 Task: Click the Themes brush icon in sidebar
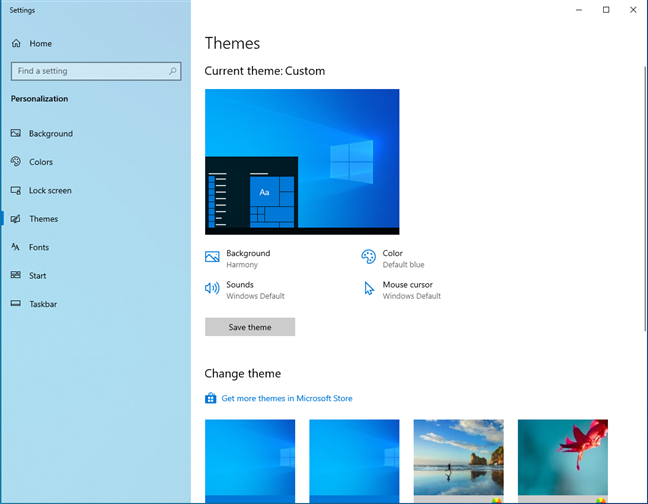point(16,219)
